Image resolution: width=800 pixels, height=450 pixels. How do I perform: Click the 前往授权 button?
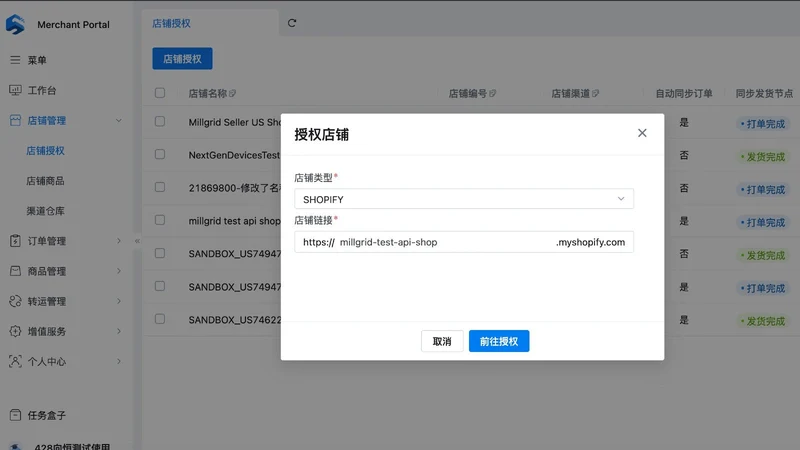pos(499,341)
